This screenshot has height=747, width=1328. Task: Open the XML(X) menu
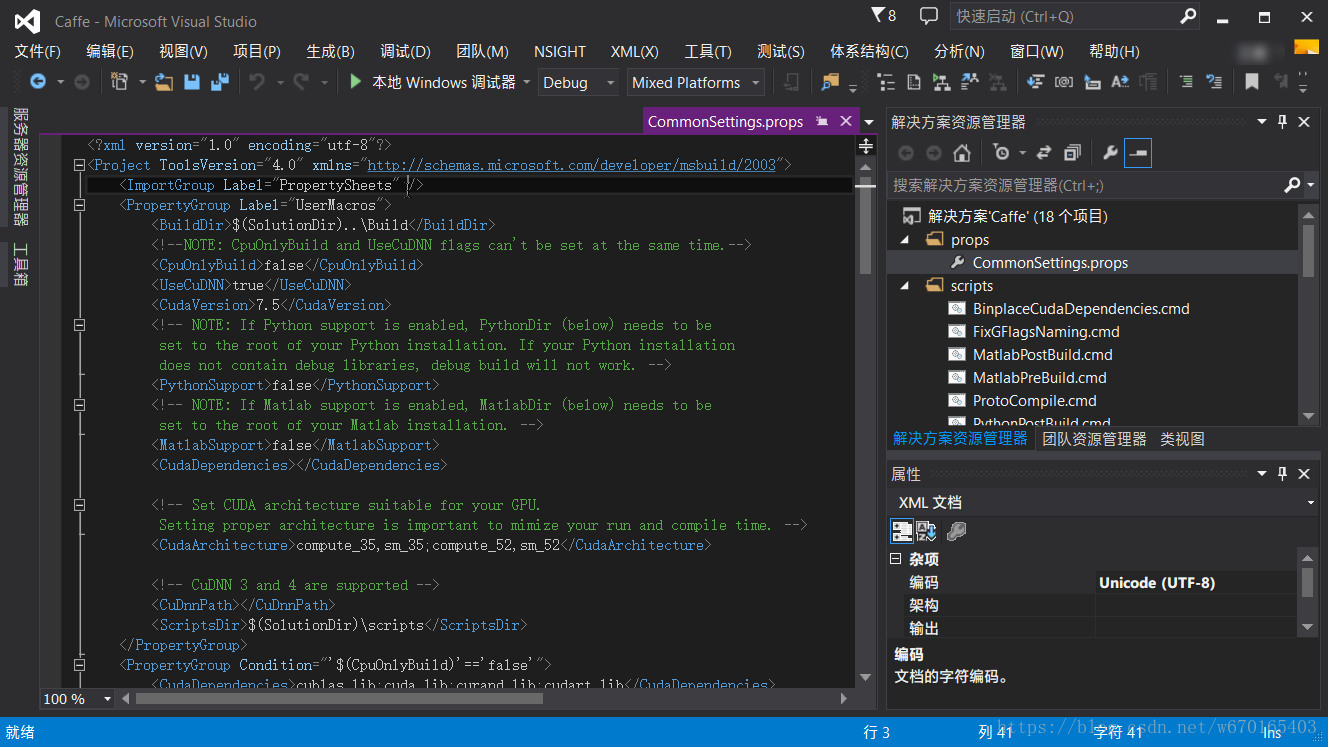click(635, 51)
